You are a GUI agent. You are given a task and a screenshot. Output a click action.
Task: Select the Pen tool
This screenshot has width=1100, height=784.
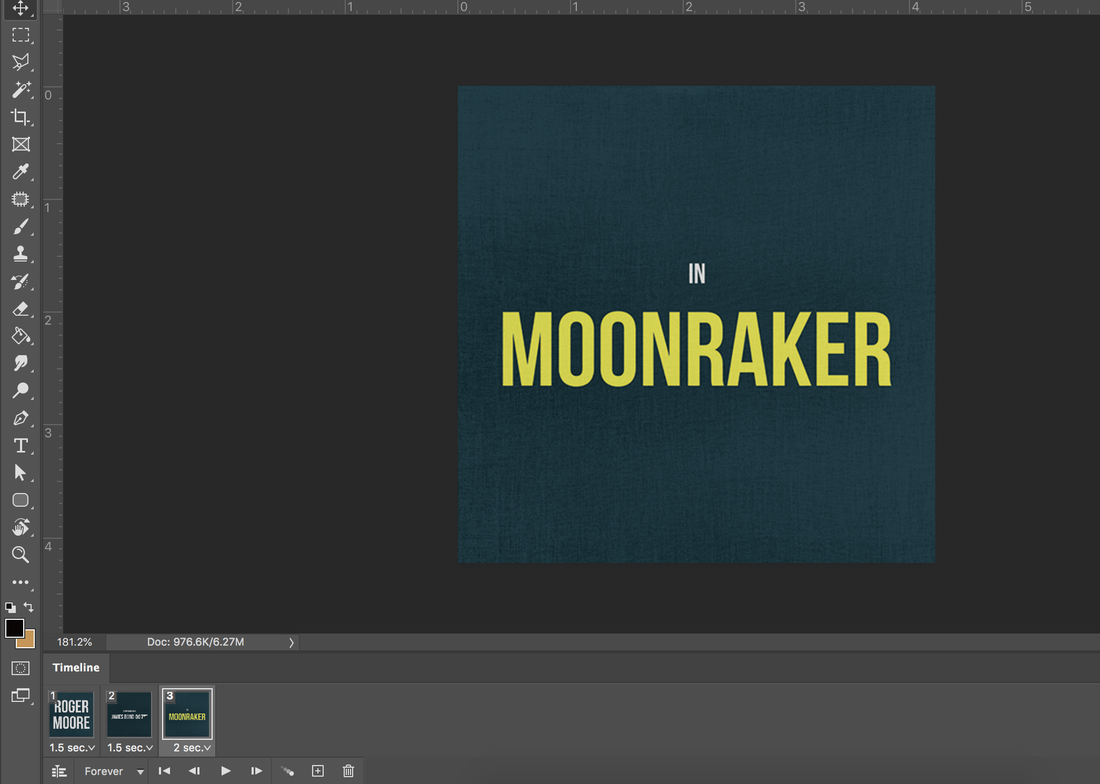[x=20, y=418]
